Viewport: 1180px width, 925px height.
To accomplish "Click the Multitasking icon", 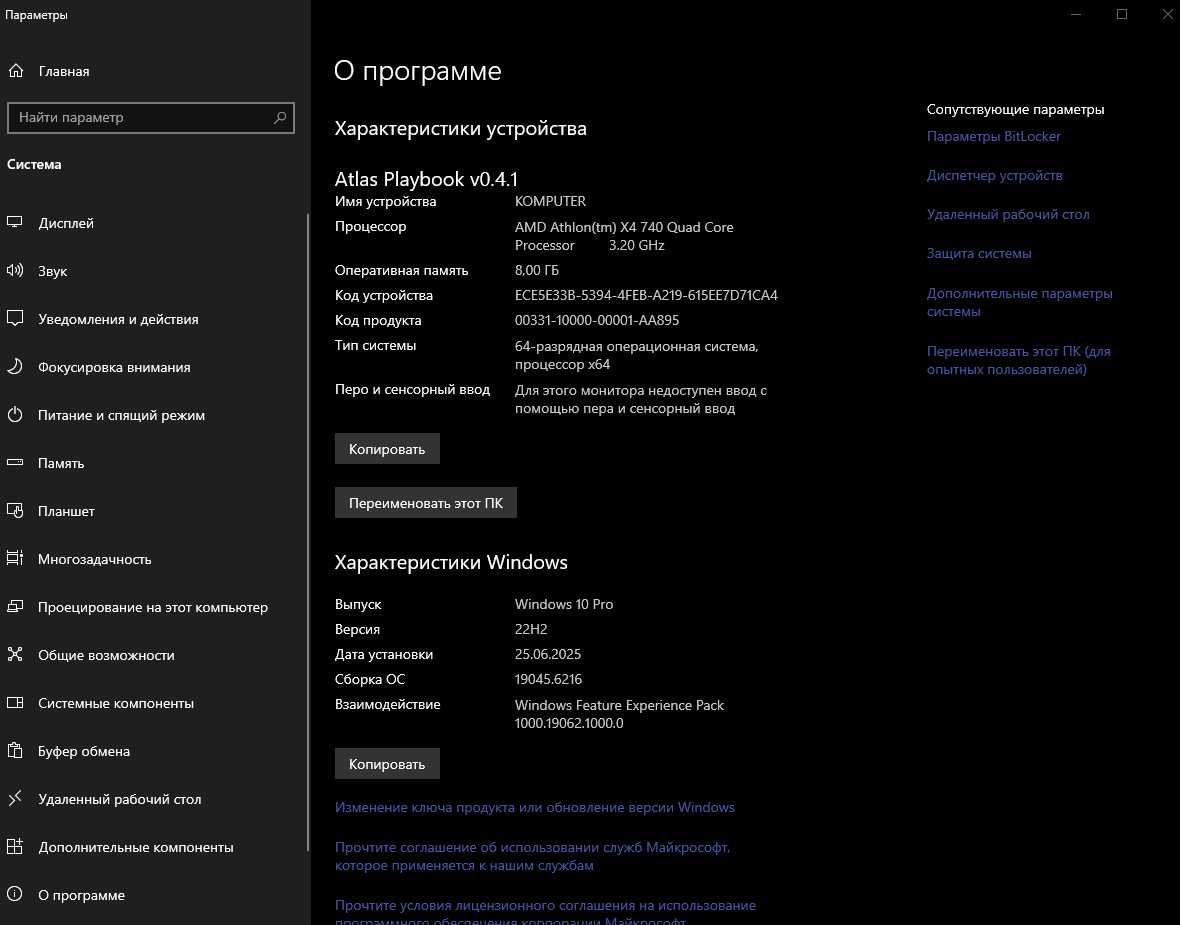I will [x=15, y=558].
